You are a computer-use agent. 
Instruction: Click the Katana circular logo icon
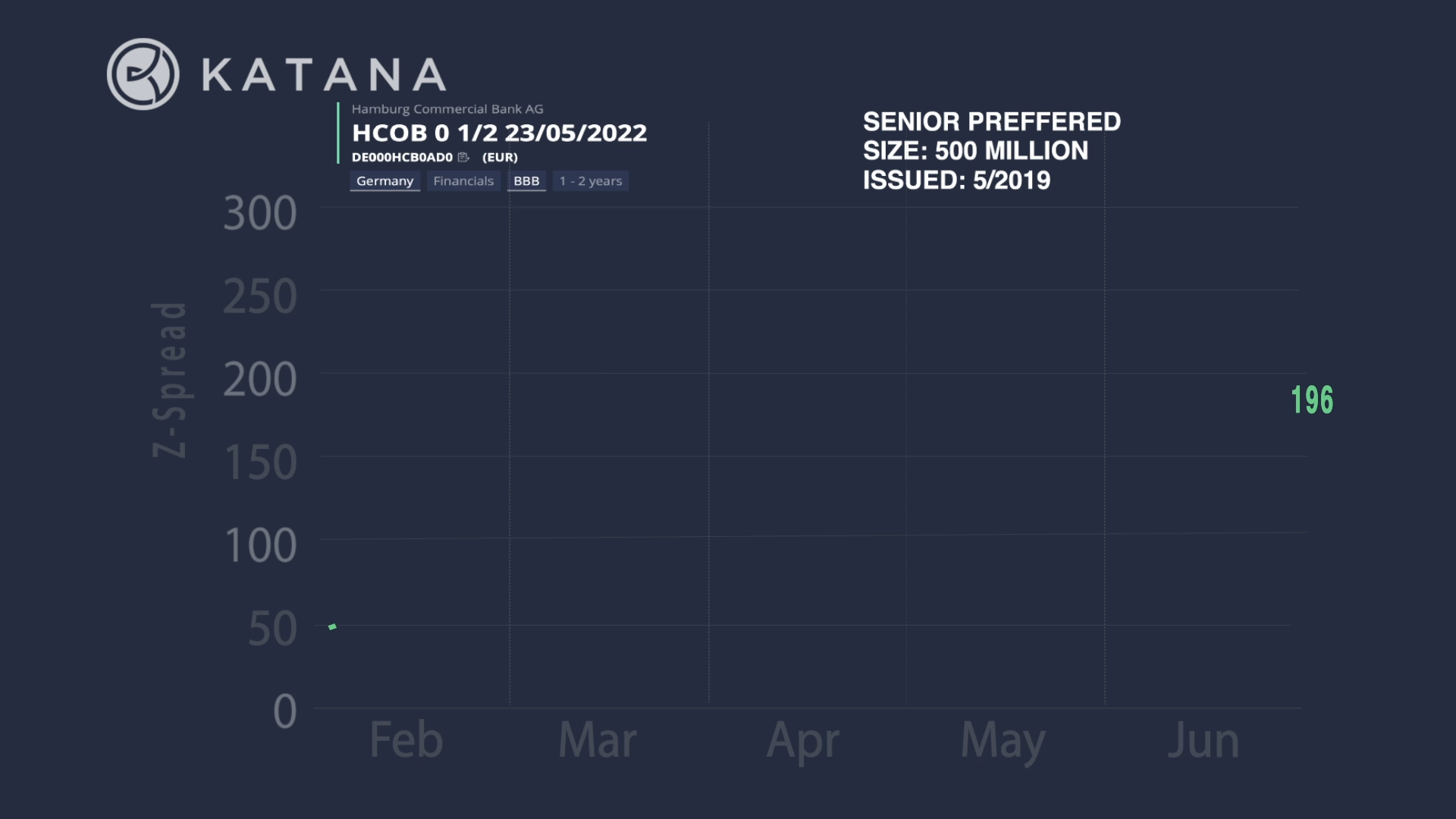[x=143, y=74]
